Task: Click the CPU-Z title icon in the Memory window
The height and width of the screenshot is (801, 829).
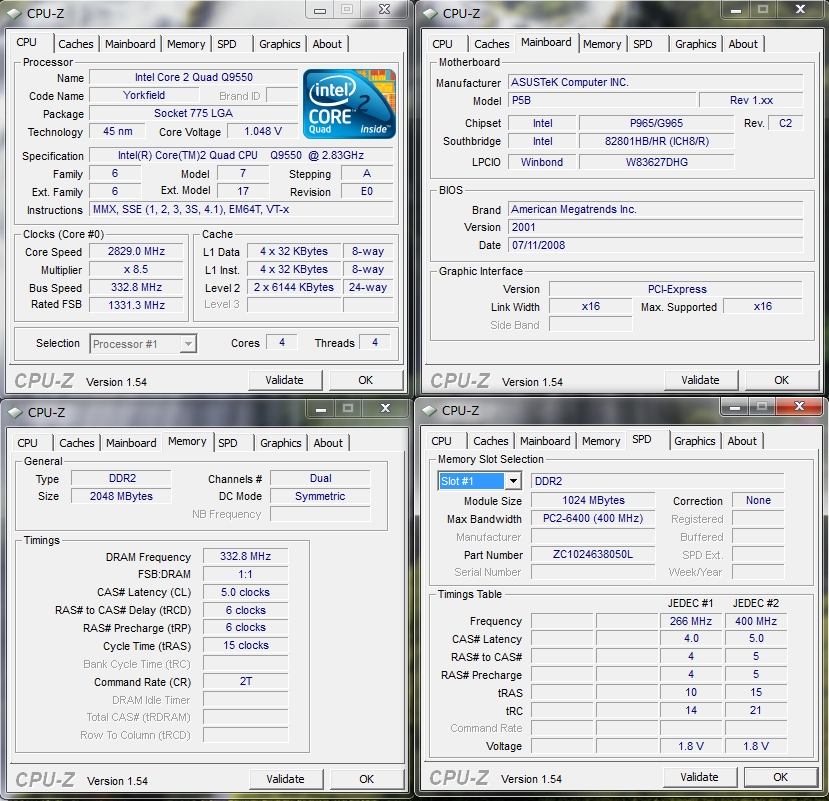Action: pyautogui.click(x=15, y=412)
